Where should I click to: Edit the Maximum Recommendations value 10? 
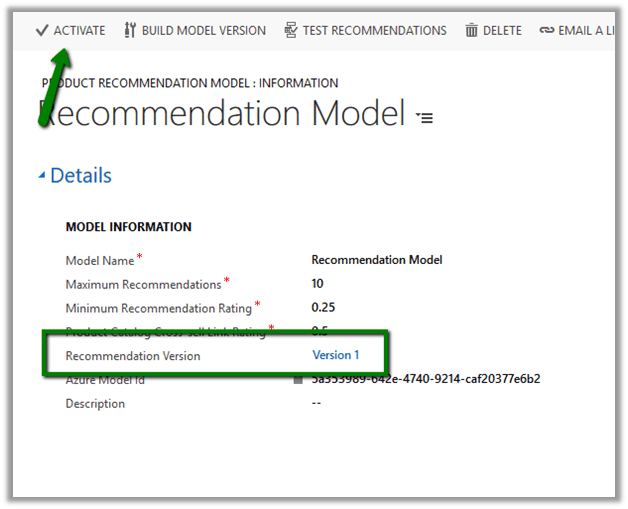point(318,284)
